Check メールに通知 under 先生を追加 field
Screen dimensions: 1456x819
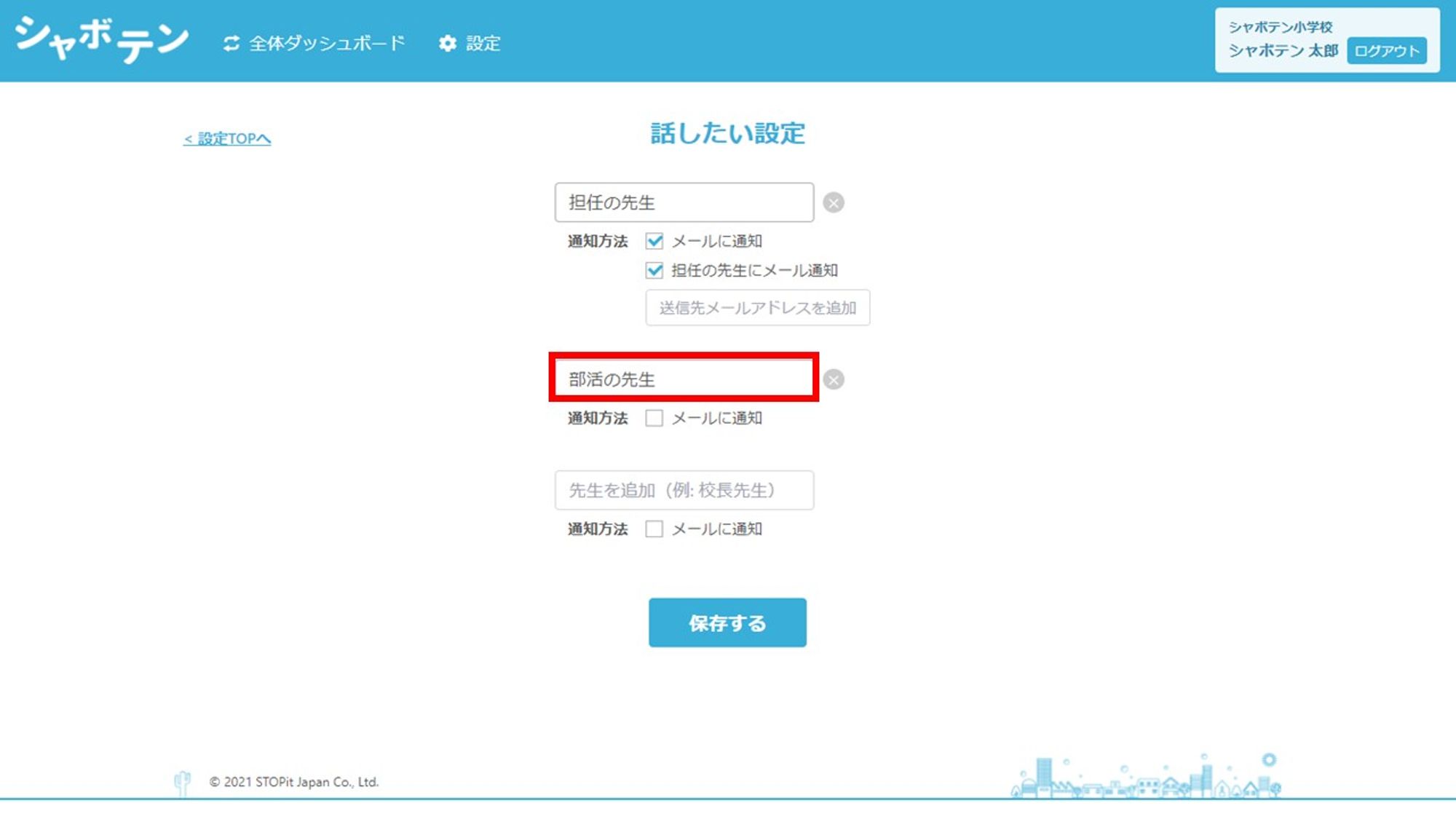[x=654, y=529]
